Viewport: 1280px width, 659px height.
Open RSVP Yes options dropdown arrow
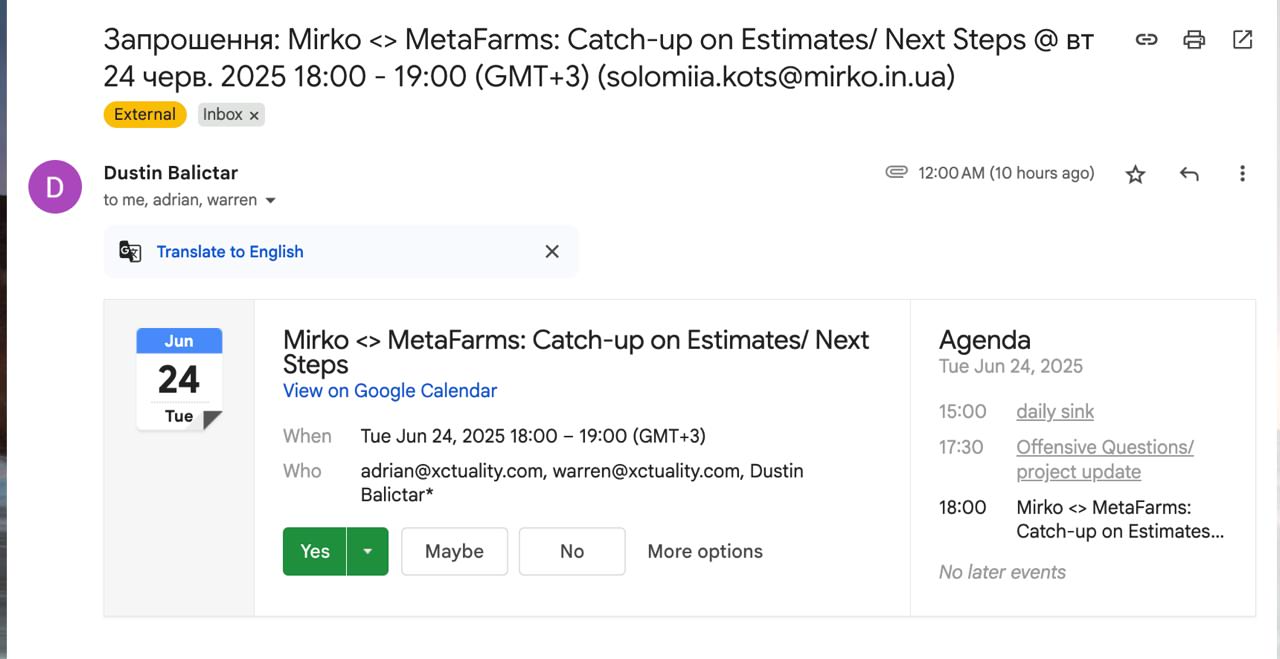[x=368, y=552]
